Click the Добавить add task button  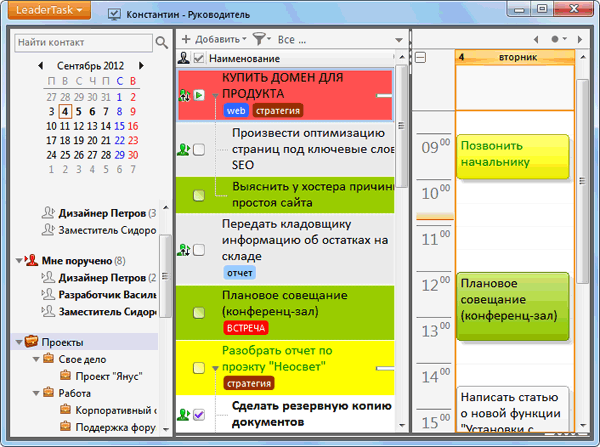[210, 39]
